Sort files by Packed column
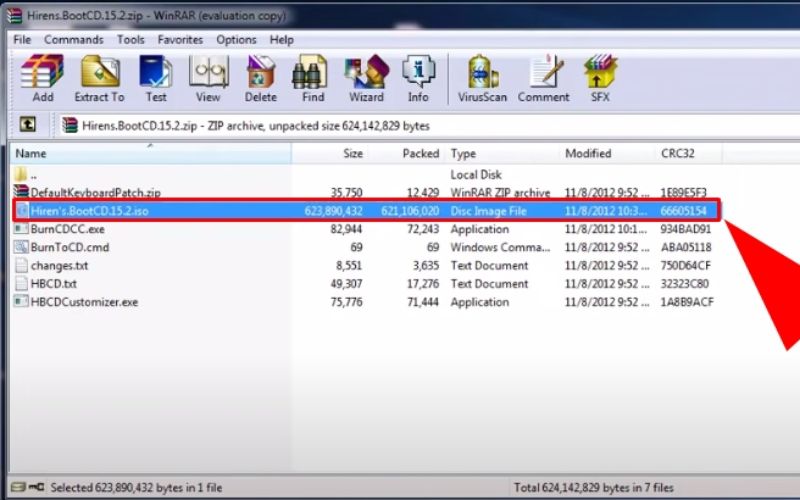 tap(406, 154)
